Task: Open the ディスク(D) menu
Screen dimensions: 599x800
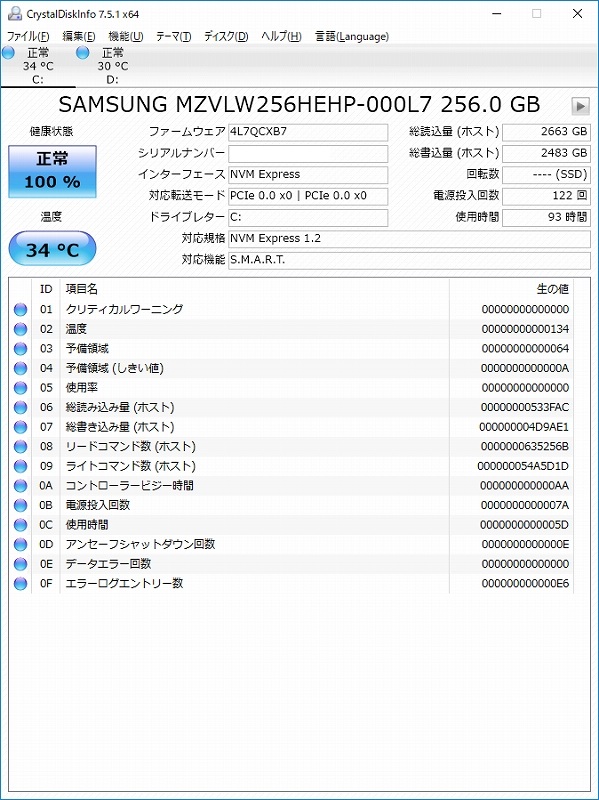Action: (x=226, y=37)
